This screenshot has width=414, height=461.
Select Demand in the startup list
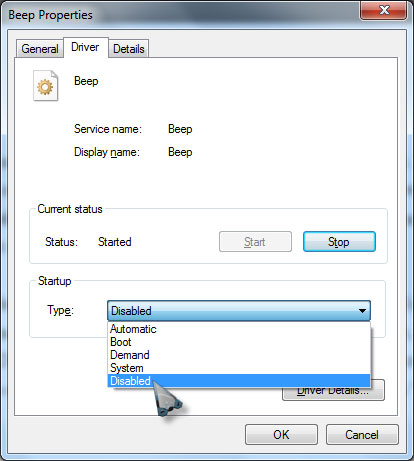(x=239, y=355)
